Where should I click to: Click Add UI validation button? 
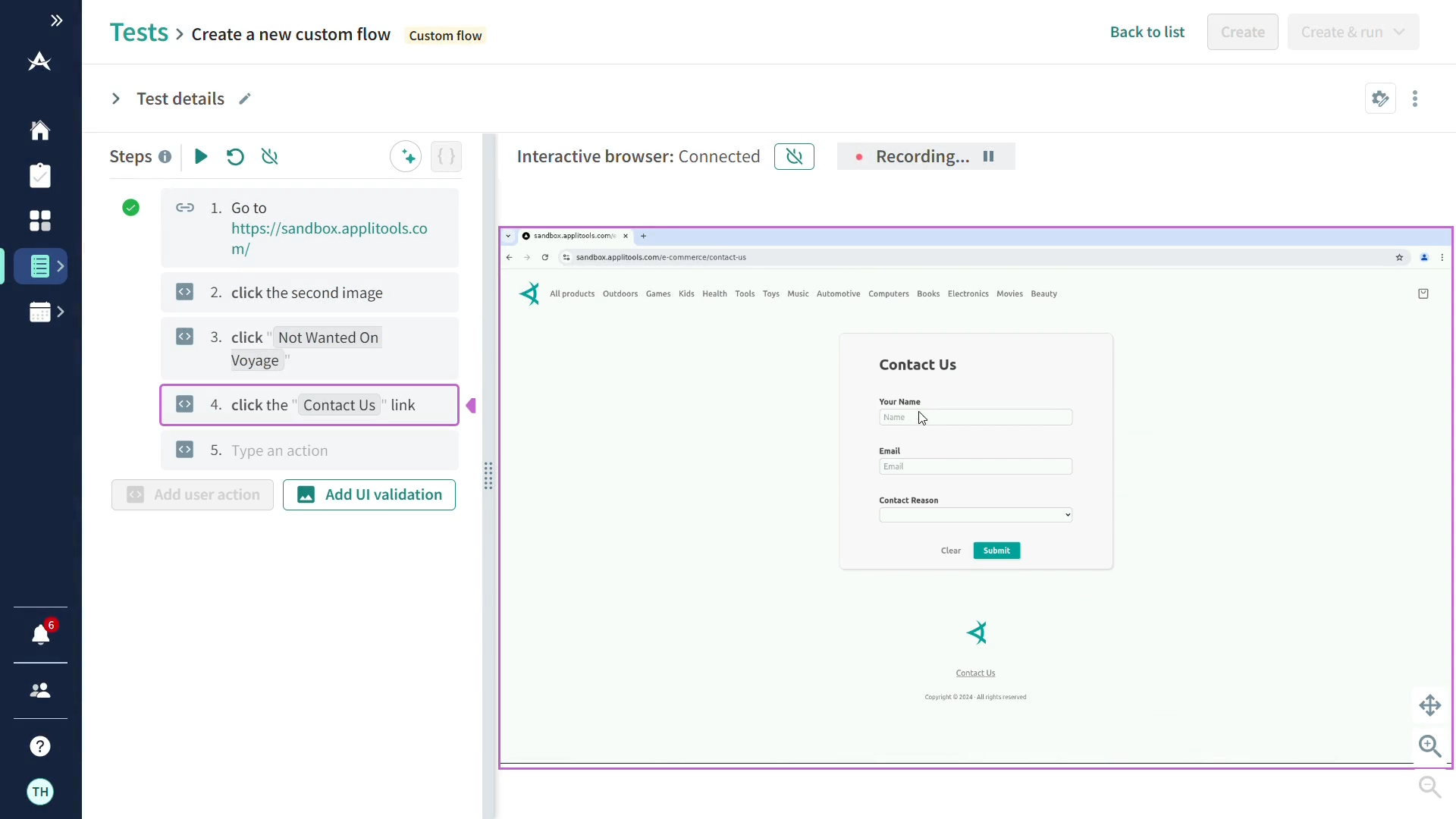click(369, 494)
